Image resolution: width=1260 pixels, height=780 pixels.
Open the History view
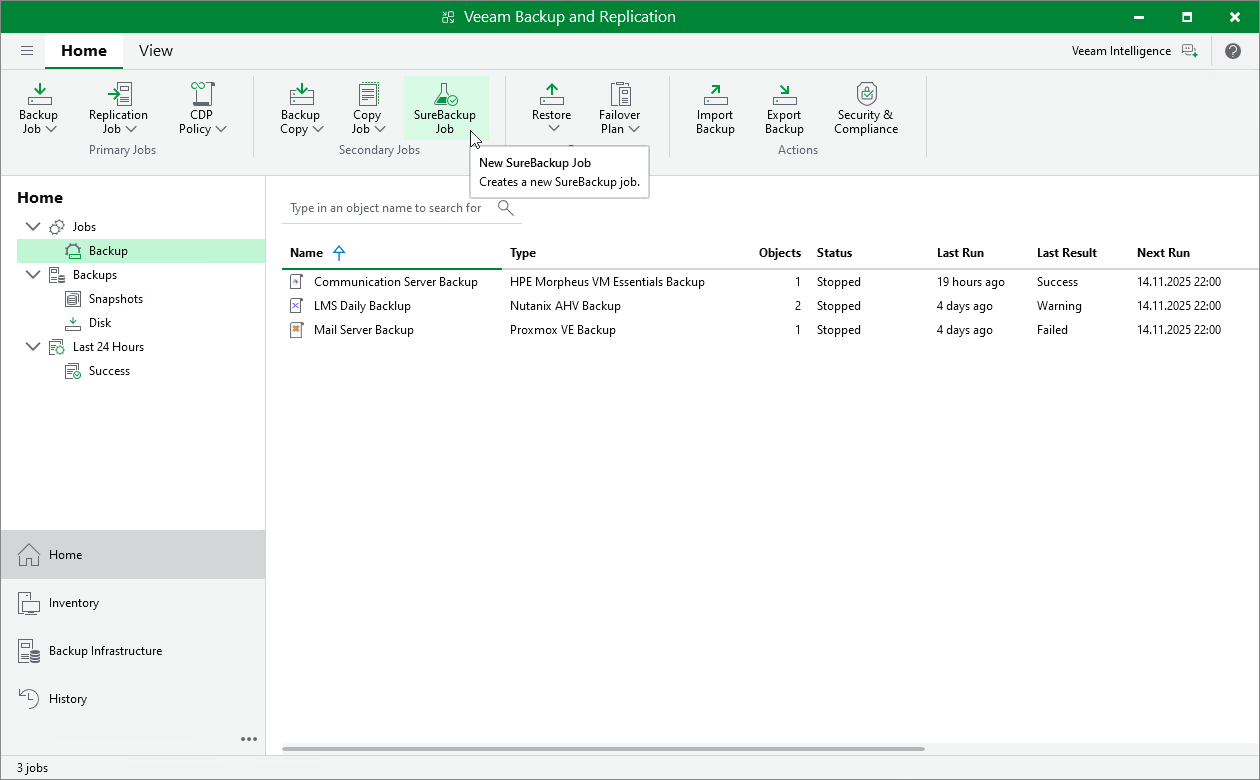[x=65, y=698]
